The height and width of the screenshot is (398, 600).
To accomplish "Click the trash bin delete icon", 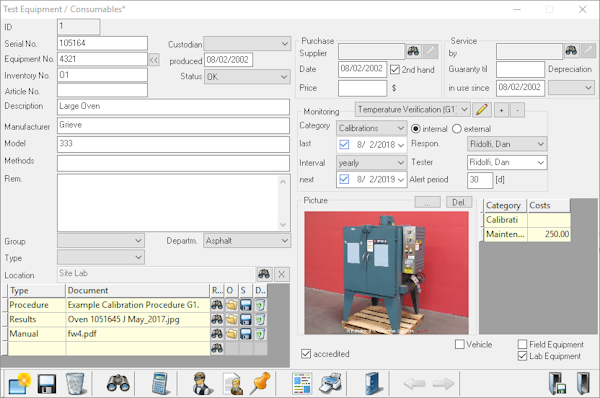I will (75, 384).
